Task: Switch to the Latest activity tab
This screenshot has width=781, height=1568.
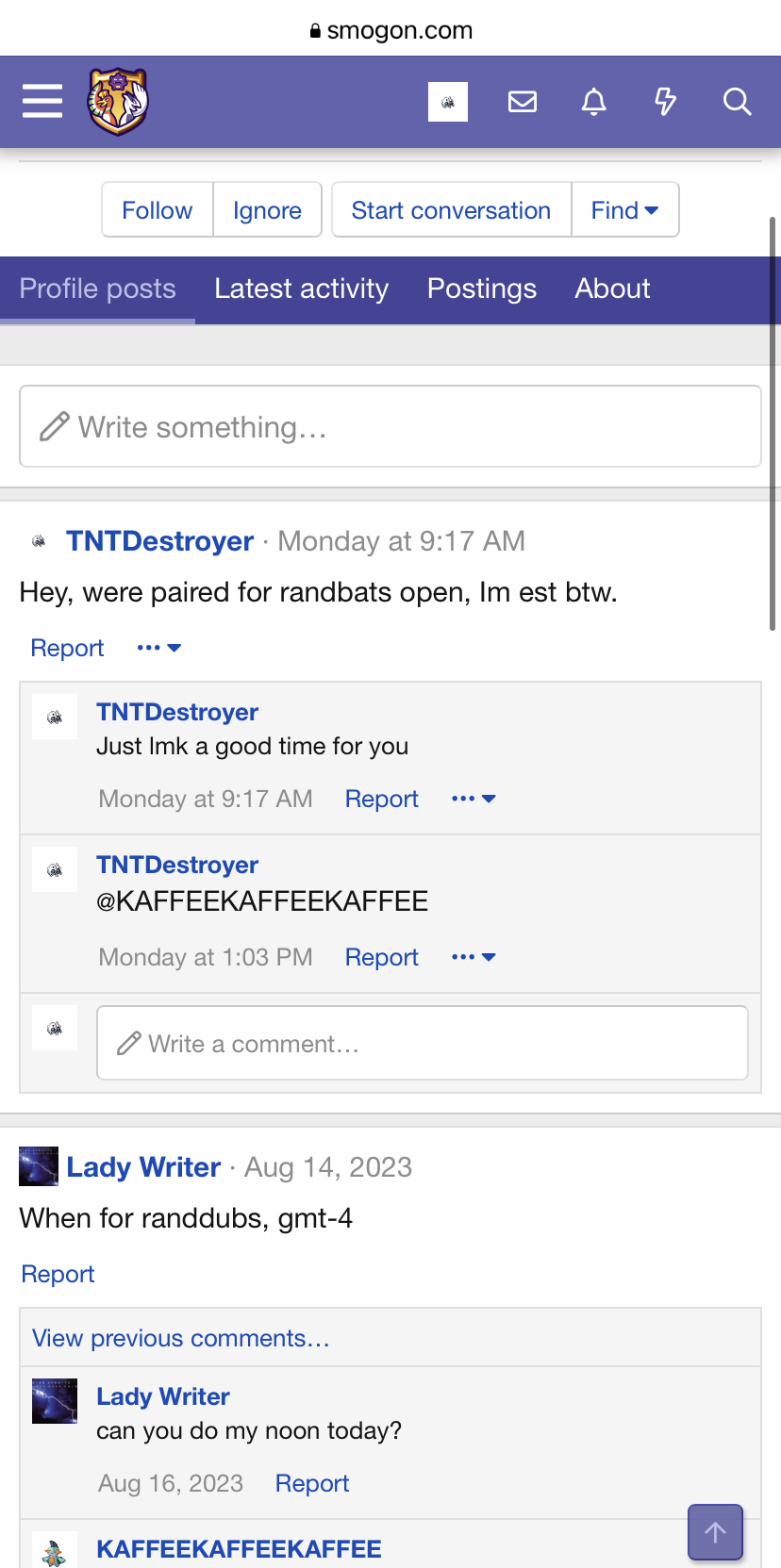Action: 301,289
